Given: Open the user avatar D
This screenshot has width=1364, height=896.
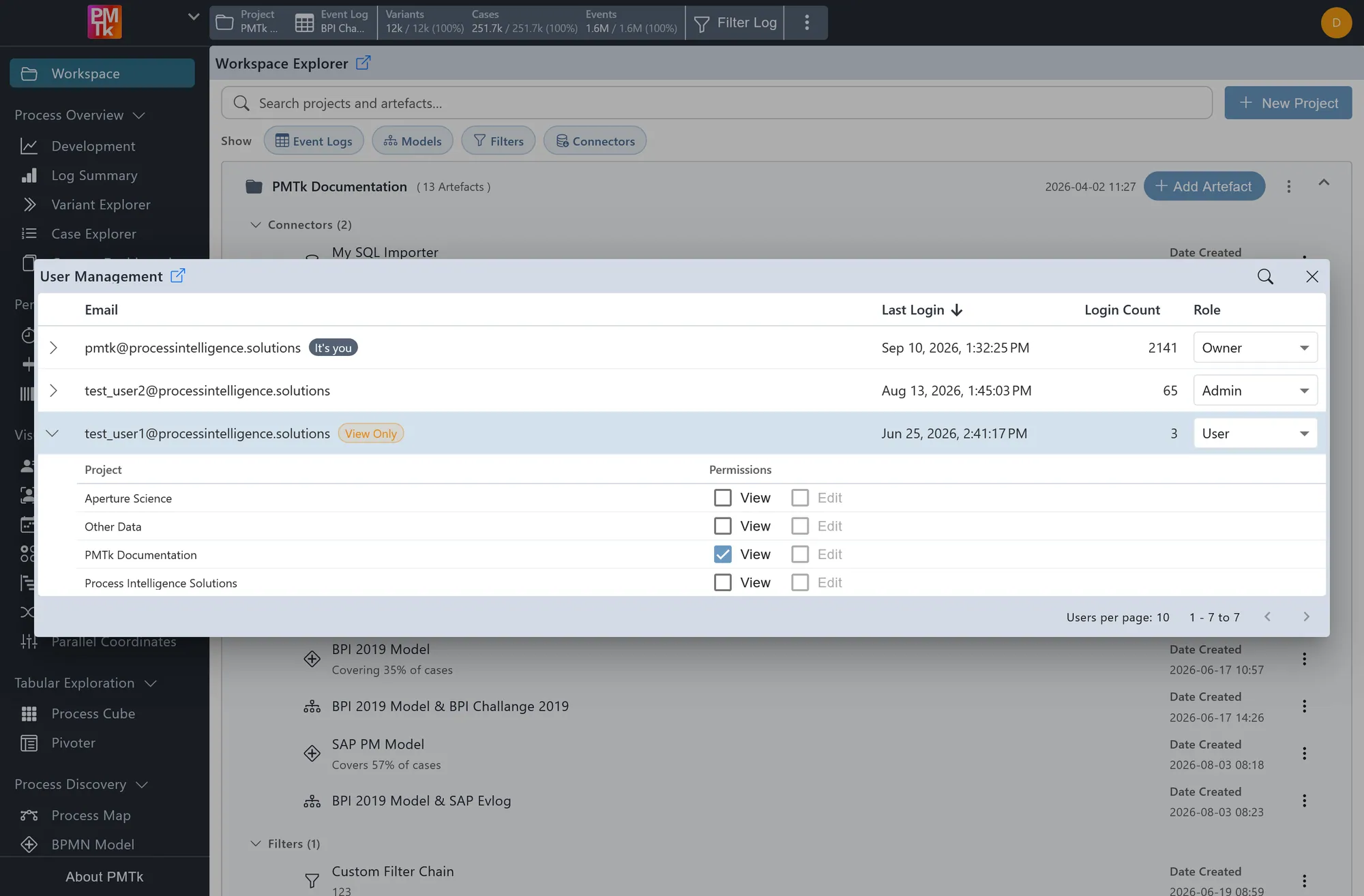Looking at the screenshot, I should pos(1336,23).
